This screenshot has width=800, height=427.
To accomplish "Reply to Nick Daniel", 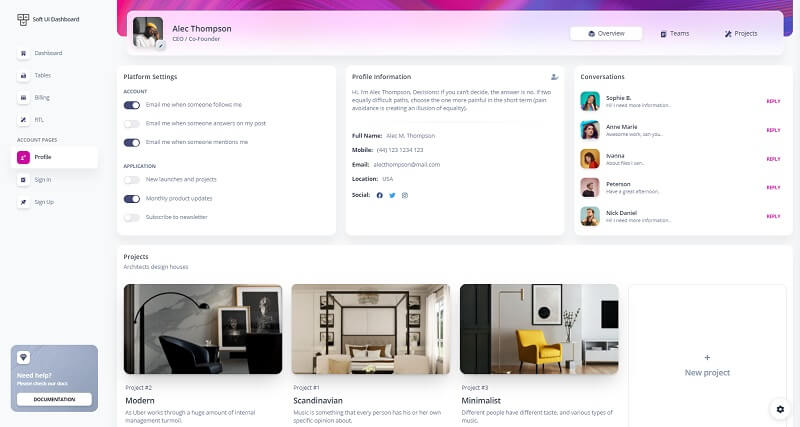I will click(773, 216).
